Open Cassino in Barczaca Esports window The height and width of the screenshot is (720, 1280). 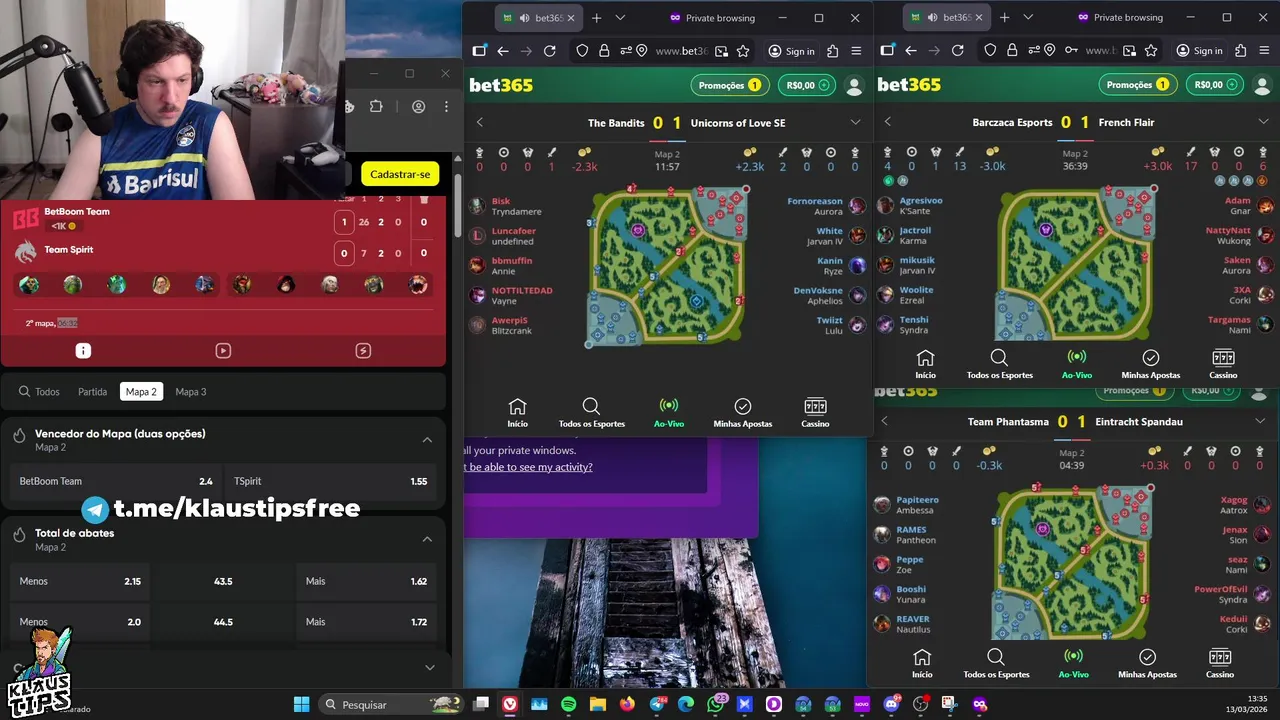click(1223, 364)
